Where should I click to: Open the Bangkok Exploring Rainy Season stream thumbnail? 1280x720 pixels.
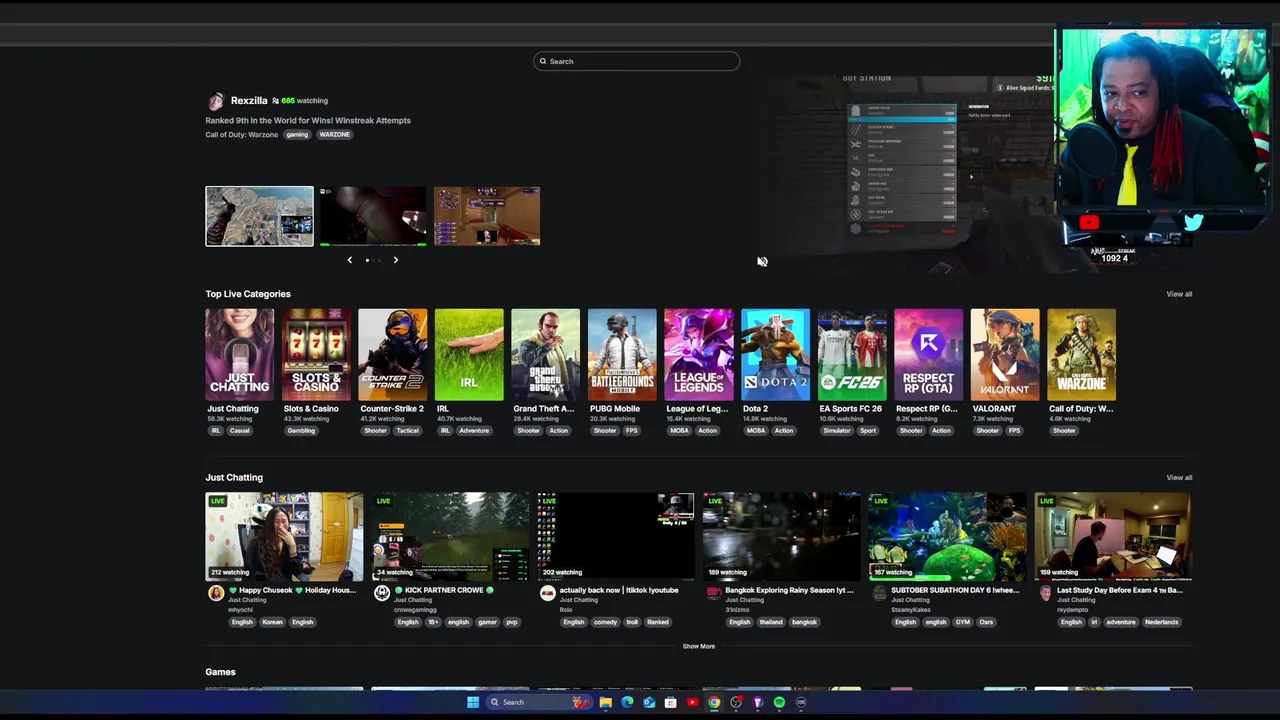pyautogui.click(x=782, y=537)
